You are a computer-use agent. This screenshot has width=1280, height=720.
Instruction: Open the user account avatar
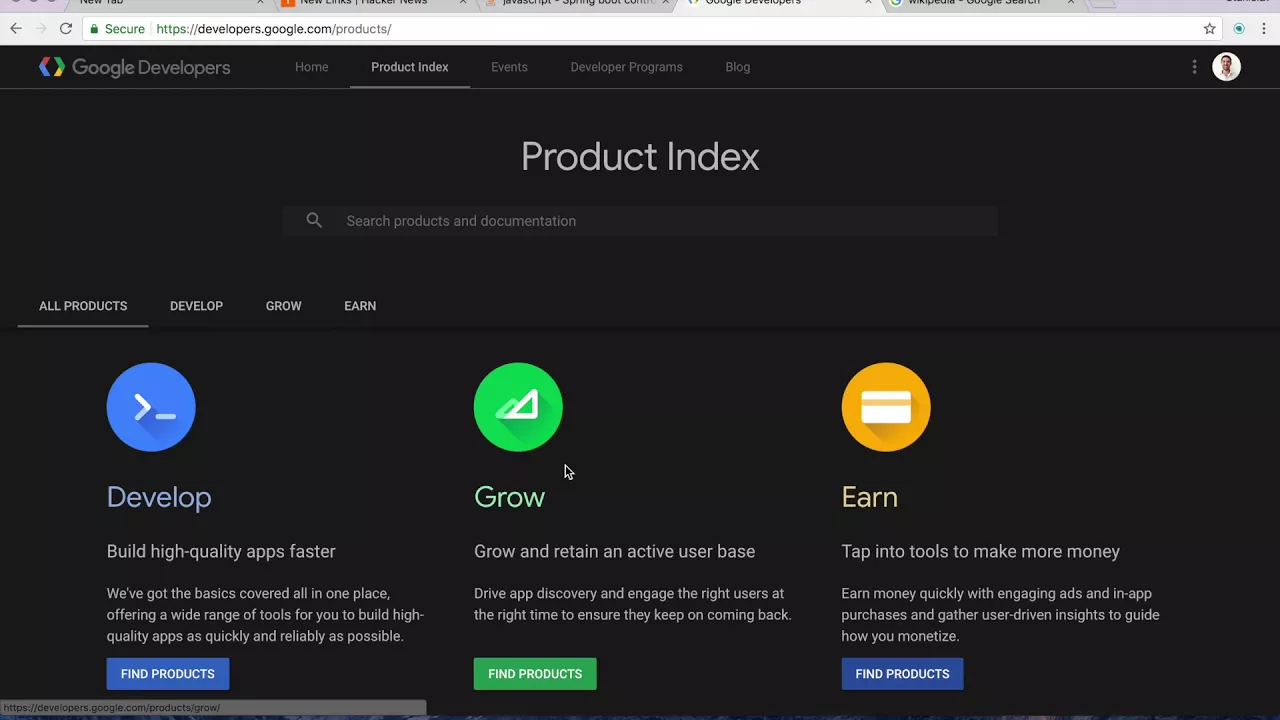[1226, 67]
